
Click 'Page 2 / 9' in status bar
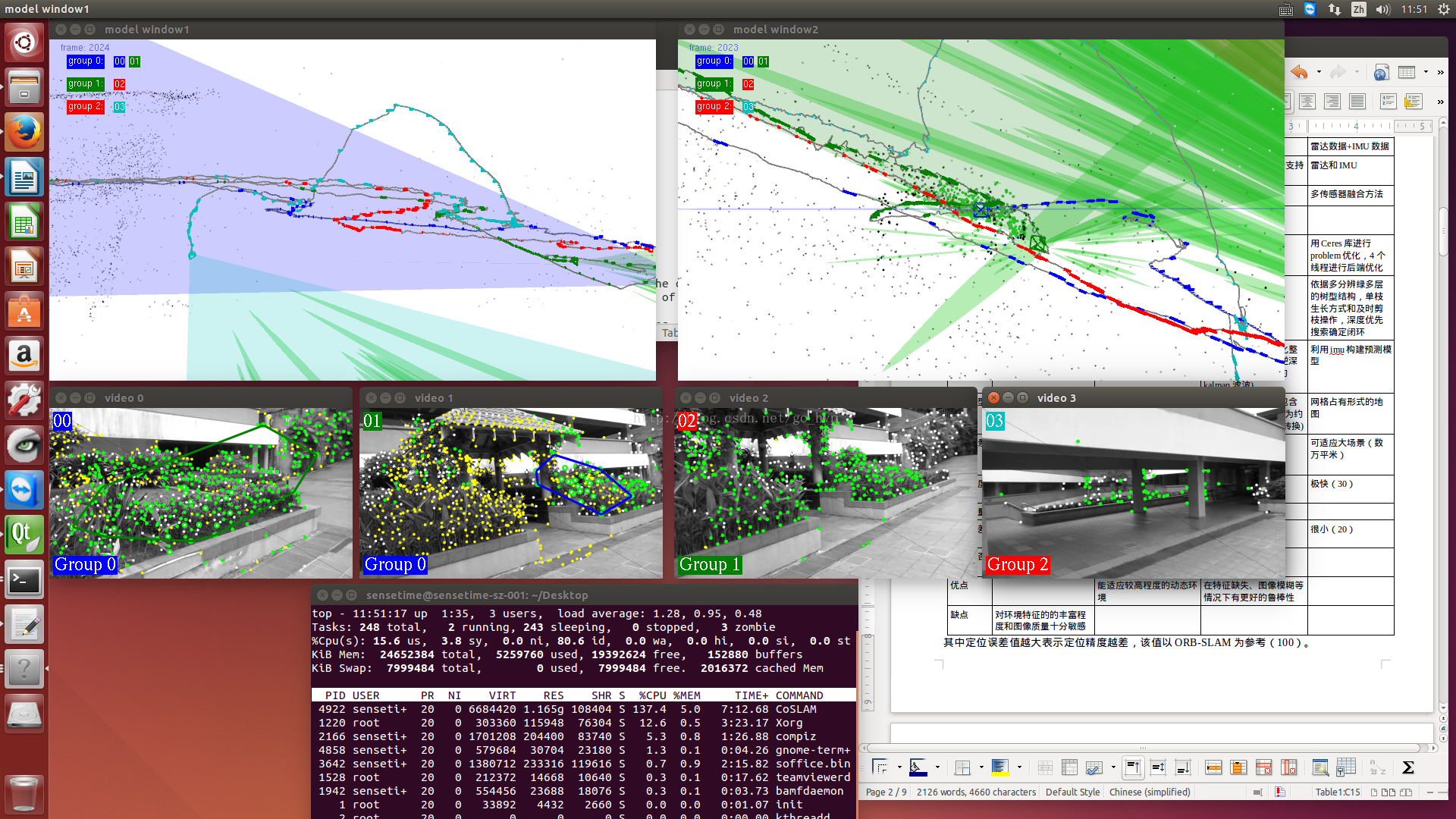pyautogui.click(x=886, y=792)
